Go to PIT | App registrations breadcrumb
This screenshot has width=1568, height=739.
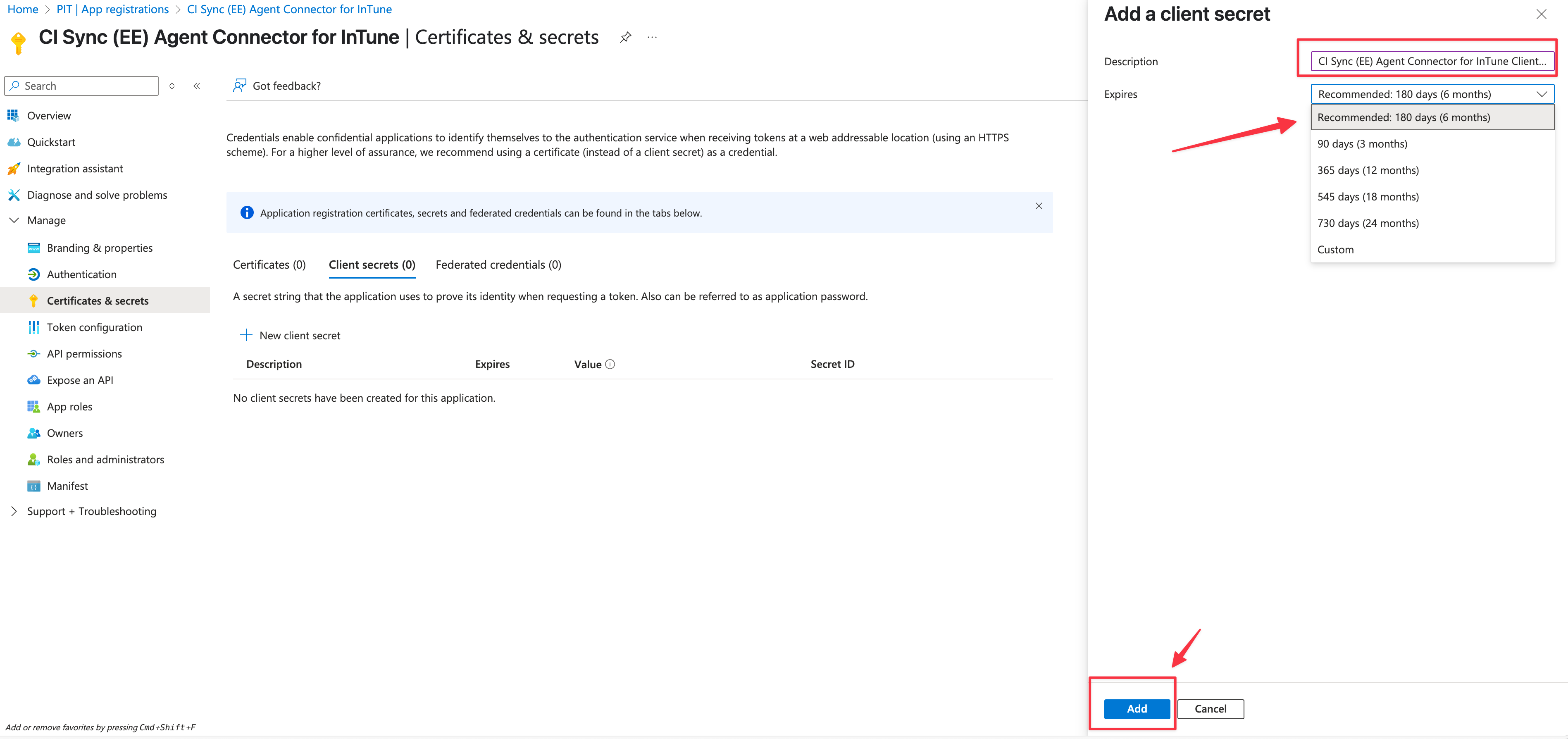112,9
